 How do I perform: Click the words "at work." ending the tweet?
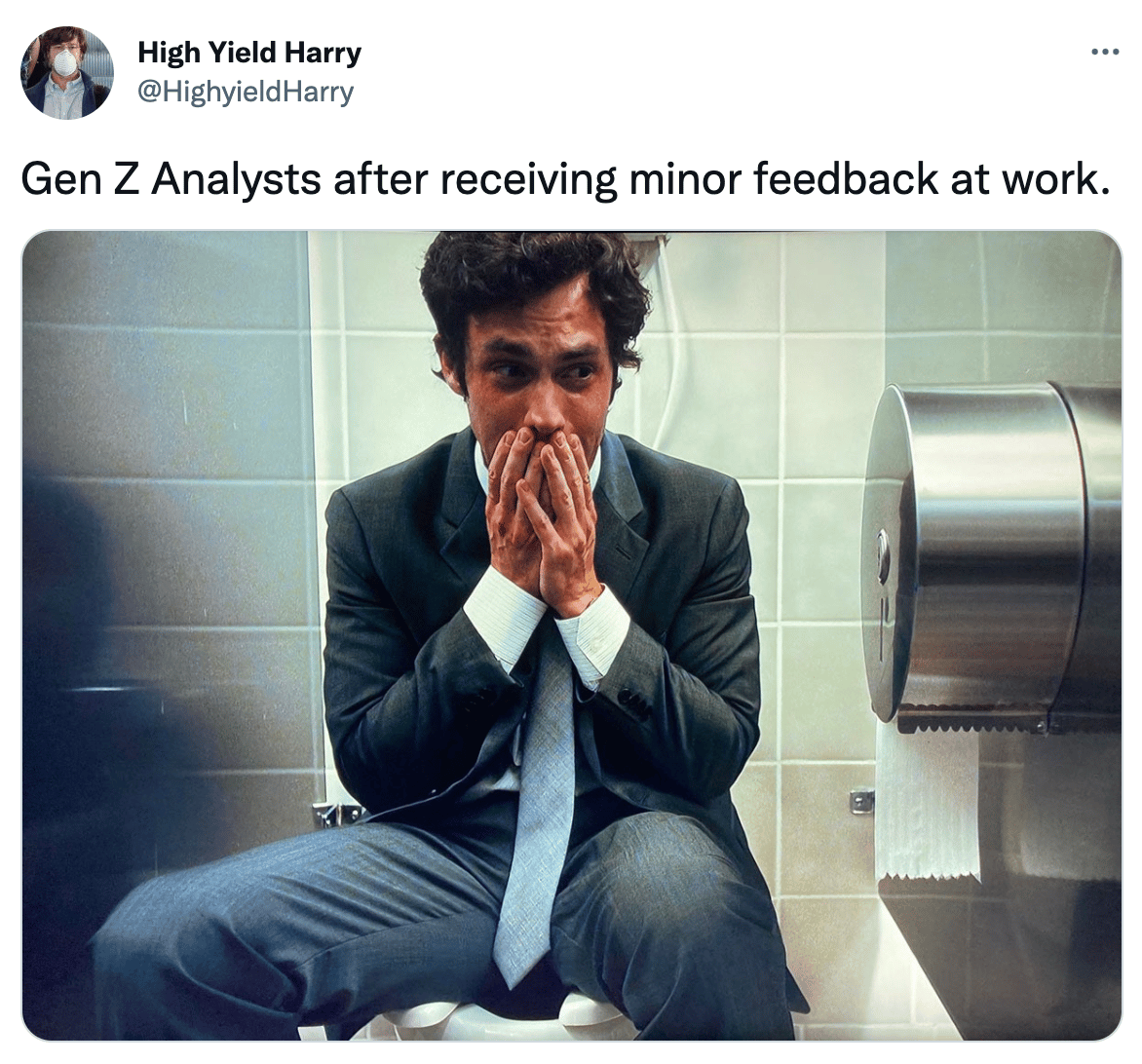(1030, 179)
